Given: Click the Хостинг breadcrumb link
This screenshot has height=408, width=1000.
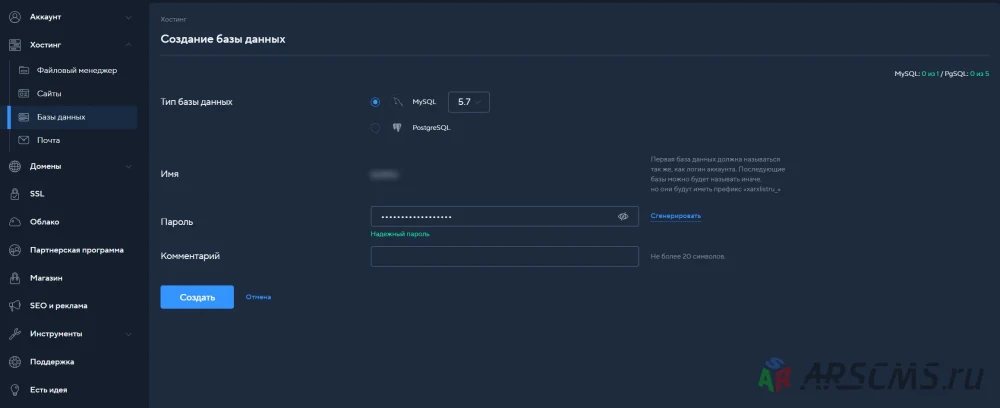Looking at the screenshot, I should point(173,20).
